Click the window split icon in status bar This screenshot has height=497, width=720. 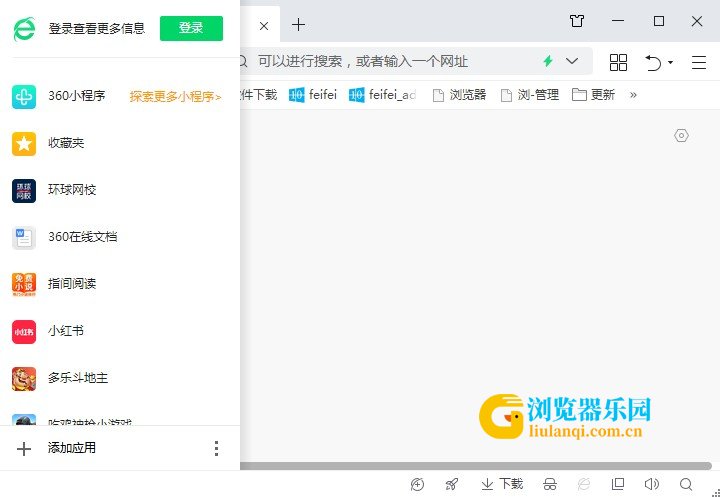(x=618, y=484)
